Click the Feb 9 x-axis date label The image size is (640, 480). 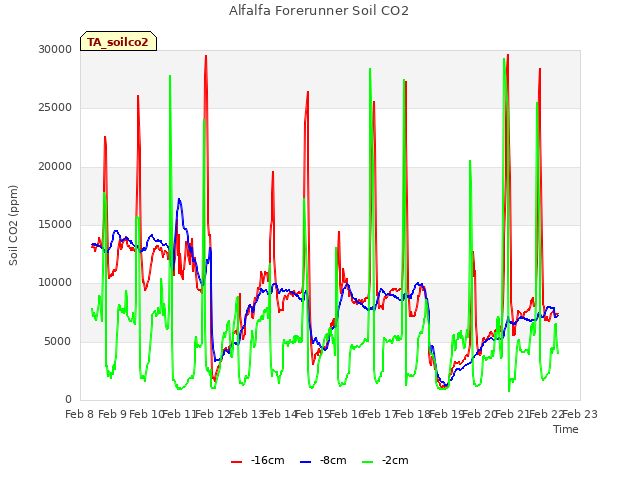click(x=113, y=414)
